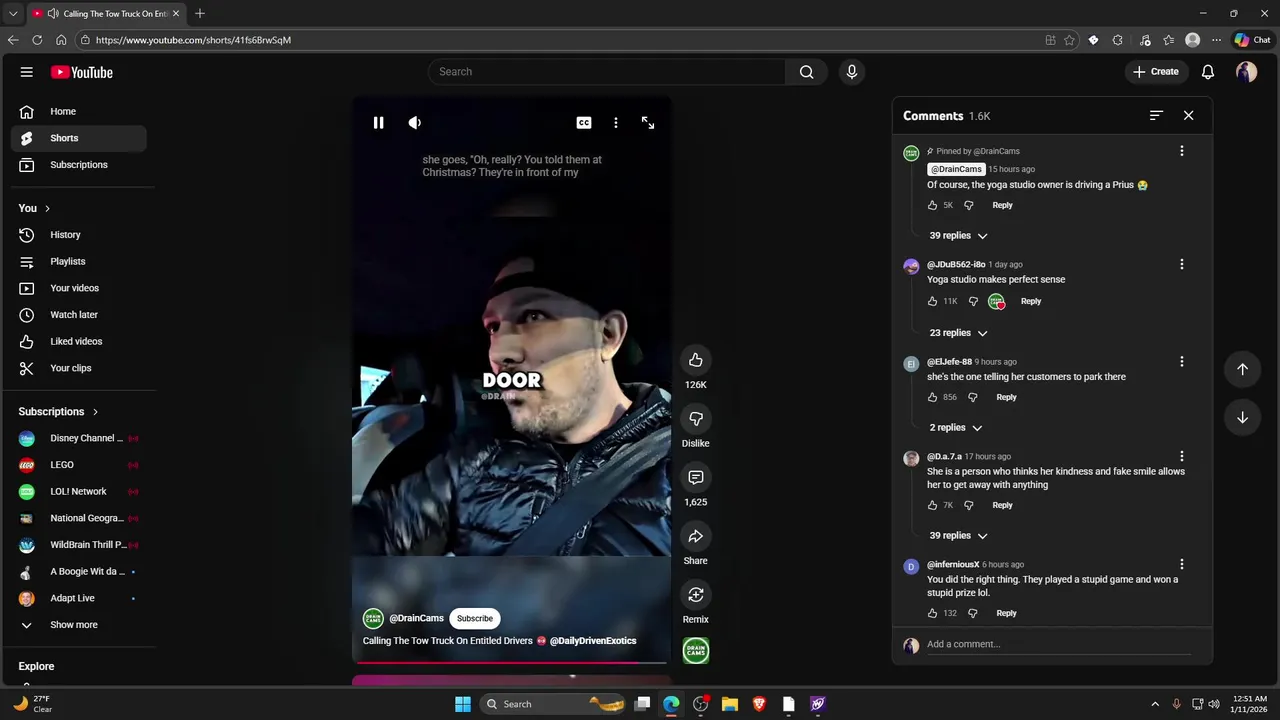Open History in the sidebar
This screenshot has width=1280, height=720.
(x=79, y=235)
